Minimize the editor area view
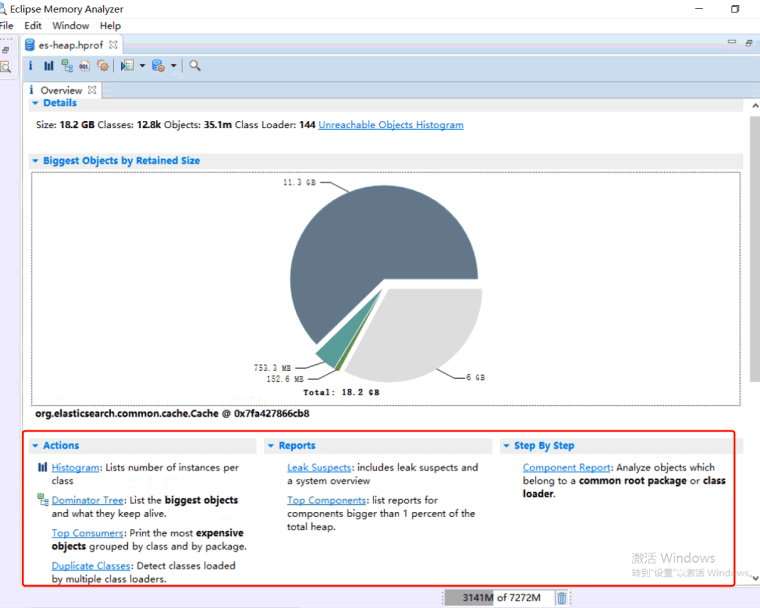This screenshot has height=608, width=760. [732, 42]
